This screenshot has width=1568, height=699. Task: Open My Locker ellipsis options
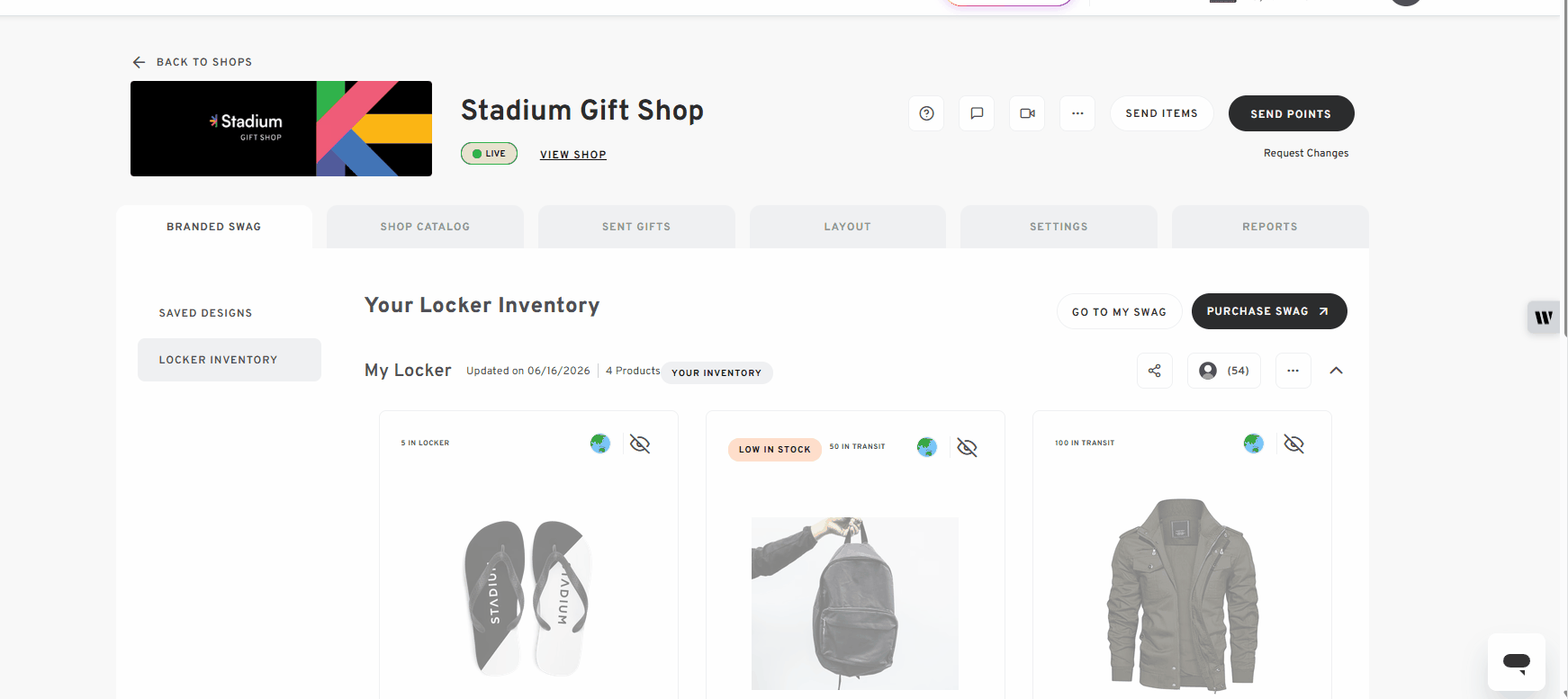(x=1293, y=371)
